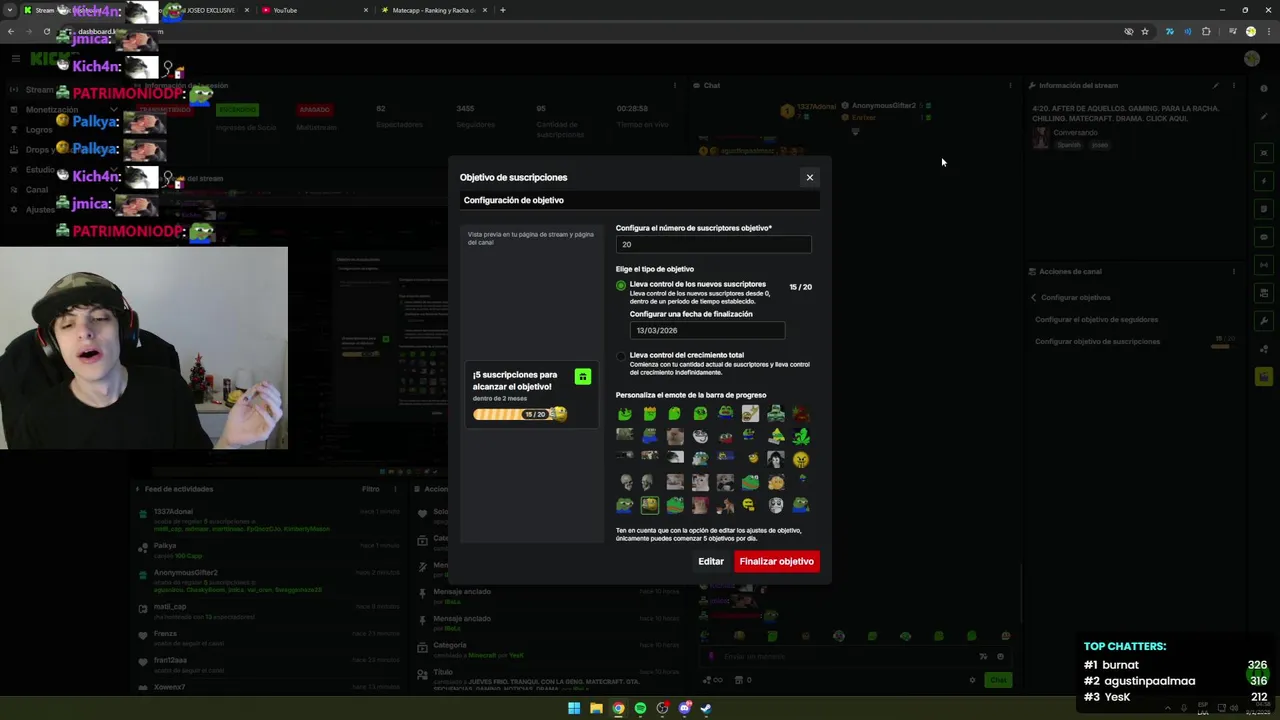Go back from Configurar objetivos

click(x=1034, y=297)
